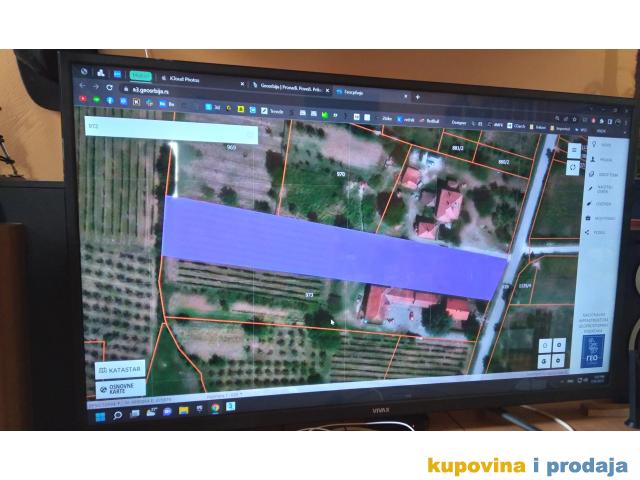Click parcel search field showing 972
Image resolution: width=640 pixels, height=480 pixels.
pos(170,128)
